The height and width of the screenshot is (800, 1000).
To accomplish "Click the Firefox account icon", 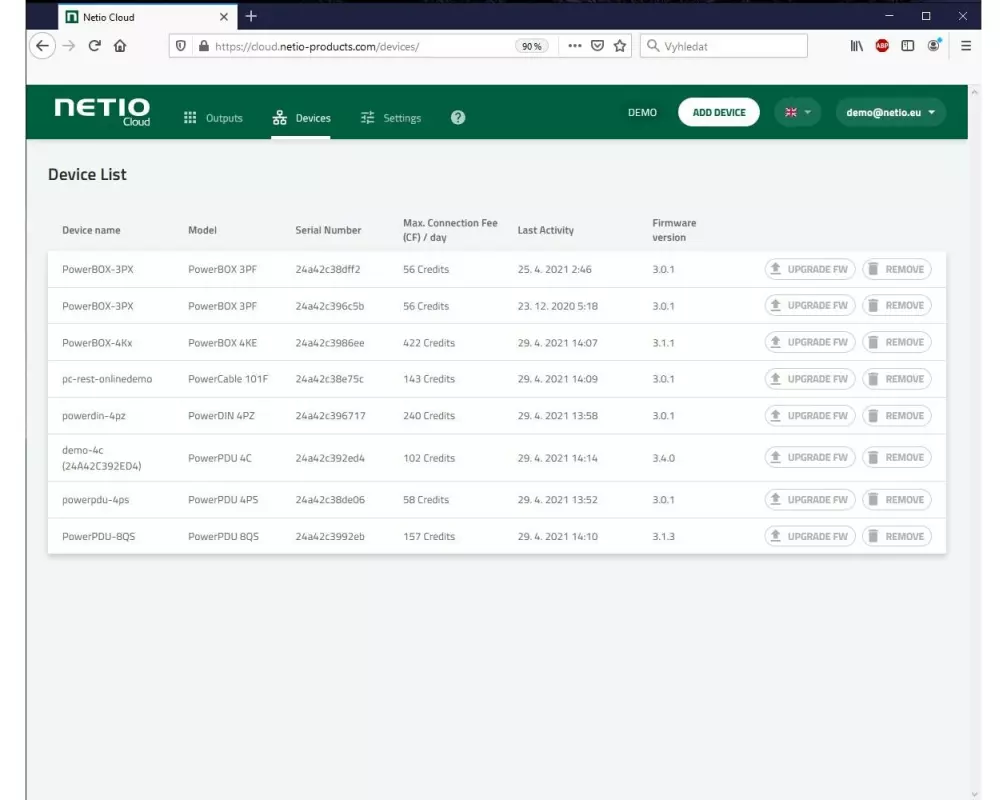I will (934, 46).
